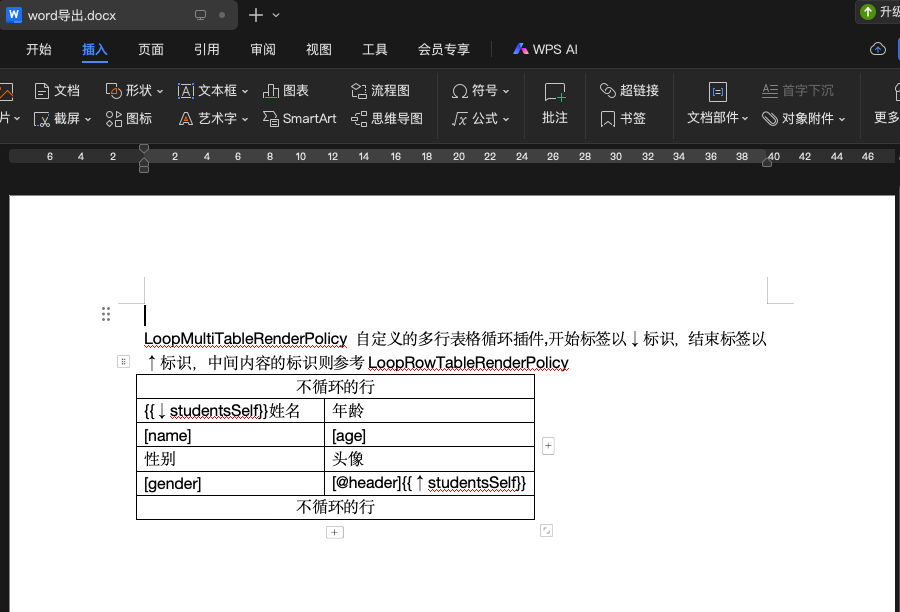This screenshot has height=612, width=900.
Task: Expand the Text Box (文本框) dropdown
Action: (x=245, y=91)
